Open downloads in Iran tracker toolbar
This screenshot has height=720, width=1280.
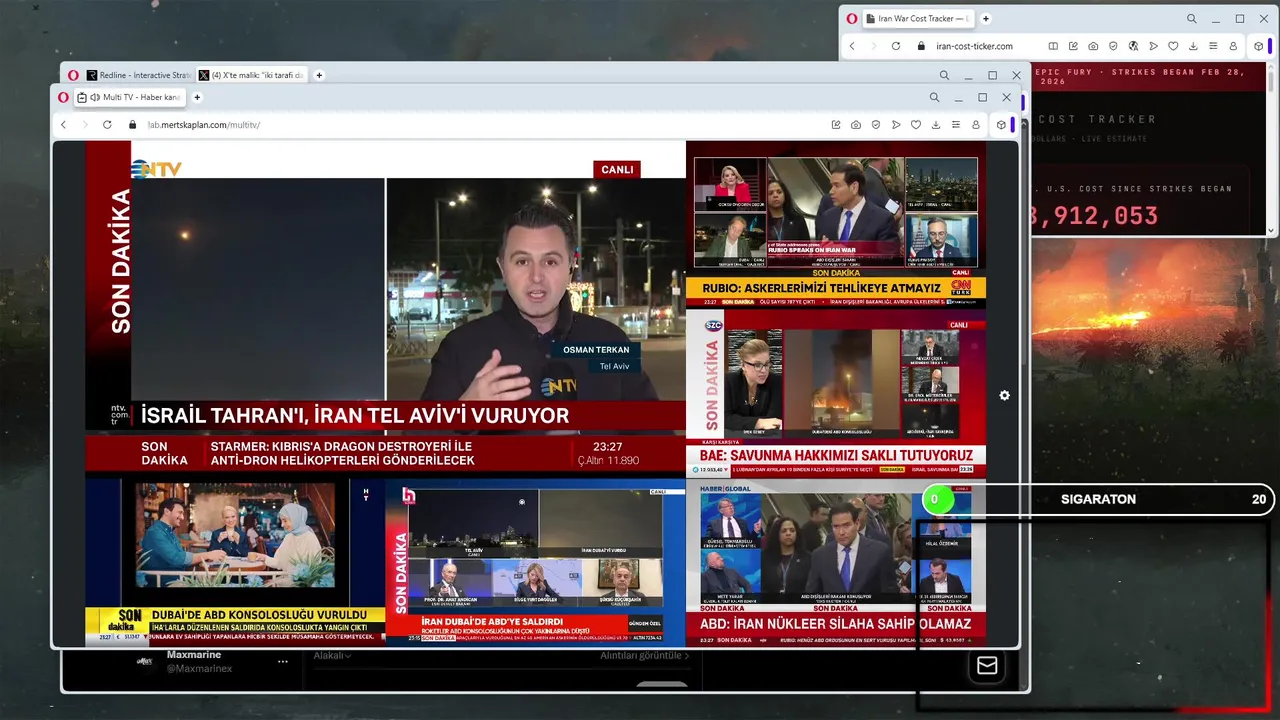pos(1193,46)
